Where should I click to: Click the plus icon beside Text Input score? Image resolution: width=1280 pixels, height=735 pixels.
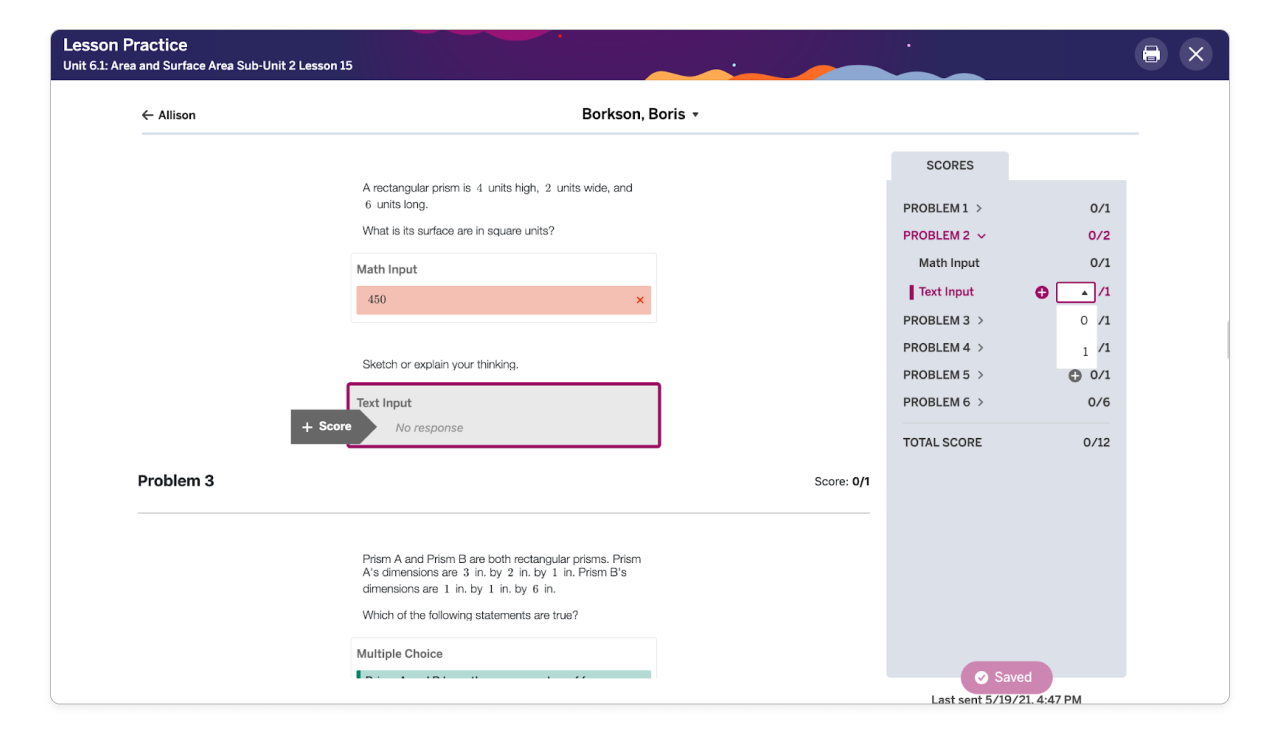pos(1042,292)
